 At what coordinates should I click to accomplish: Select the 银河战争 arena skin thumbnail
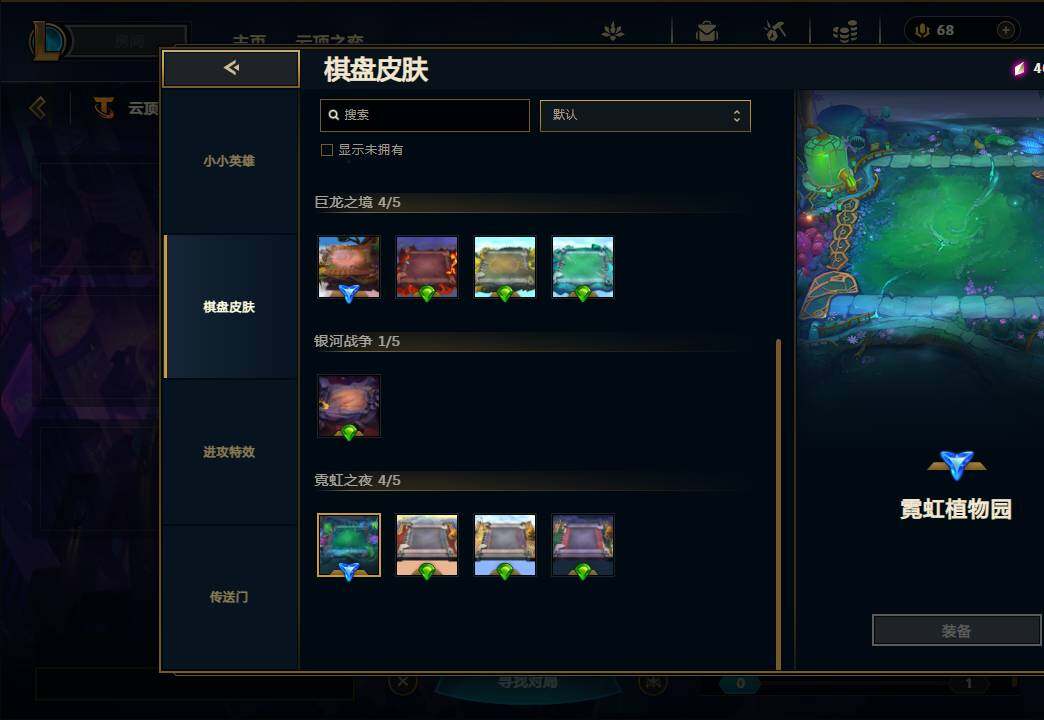tap(349, 406)
